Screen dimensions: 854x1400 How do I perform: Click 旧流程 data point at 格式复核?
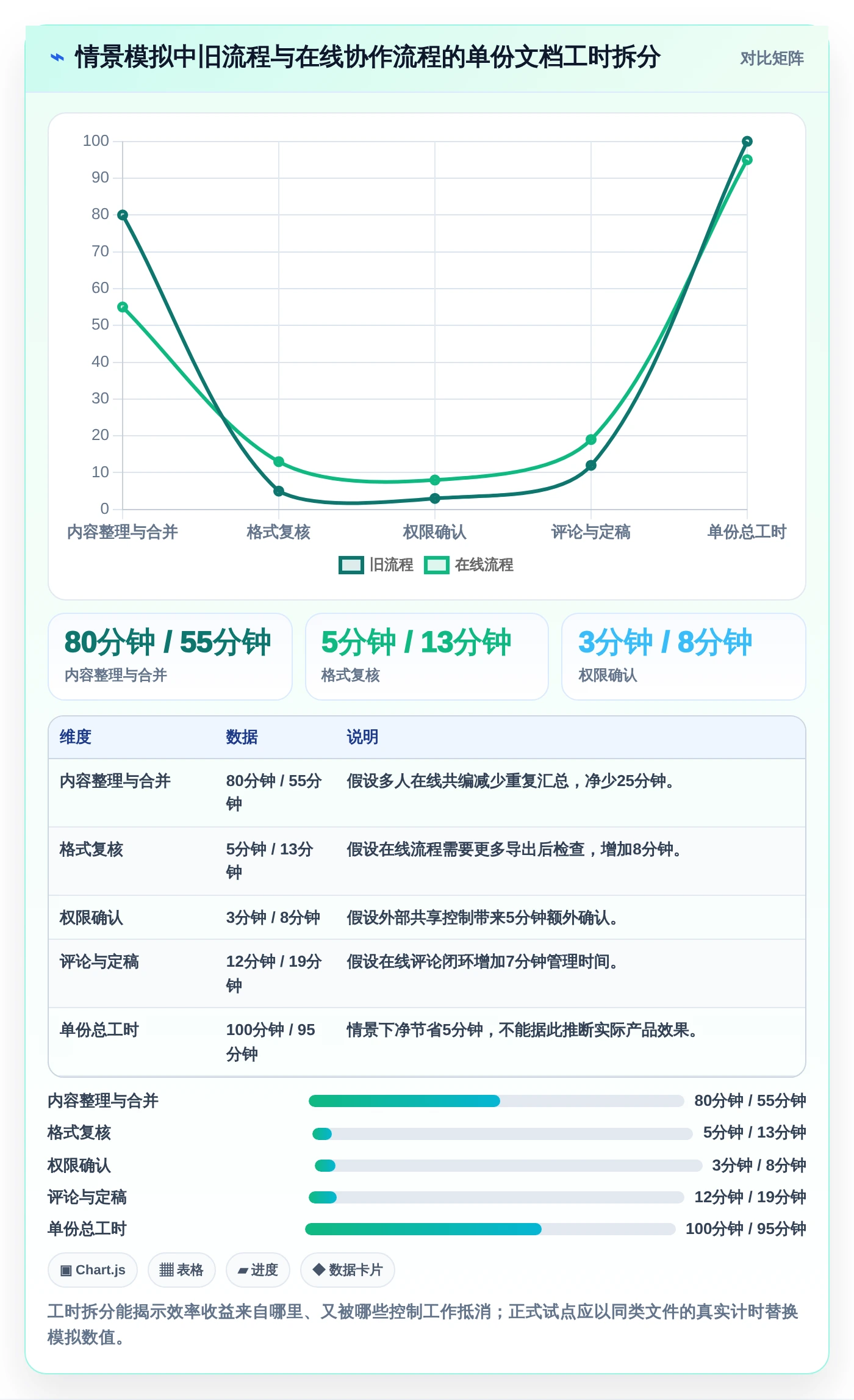pyautogui.click(x=279, y=491)
